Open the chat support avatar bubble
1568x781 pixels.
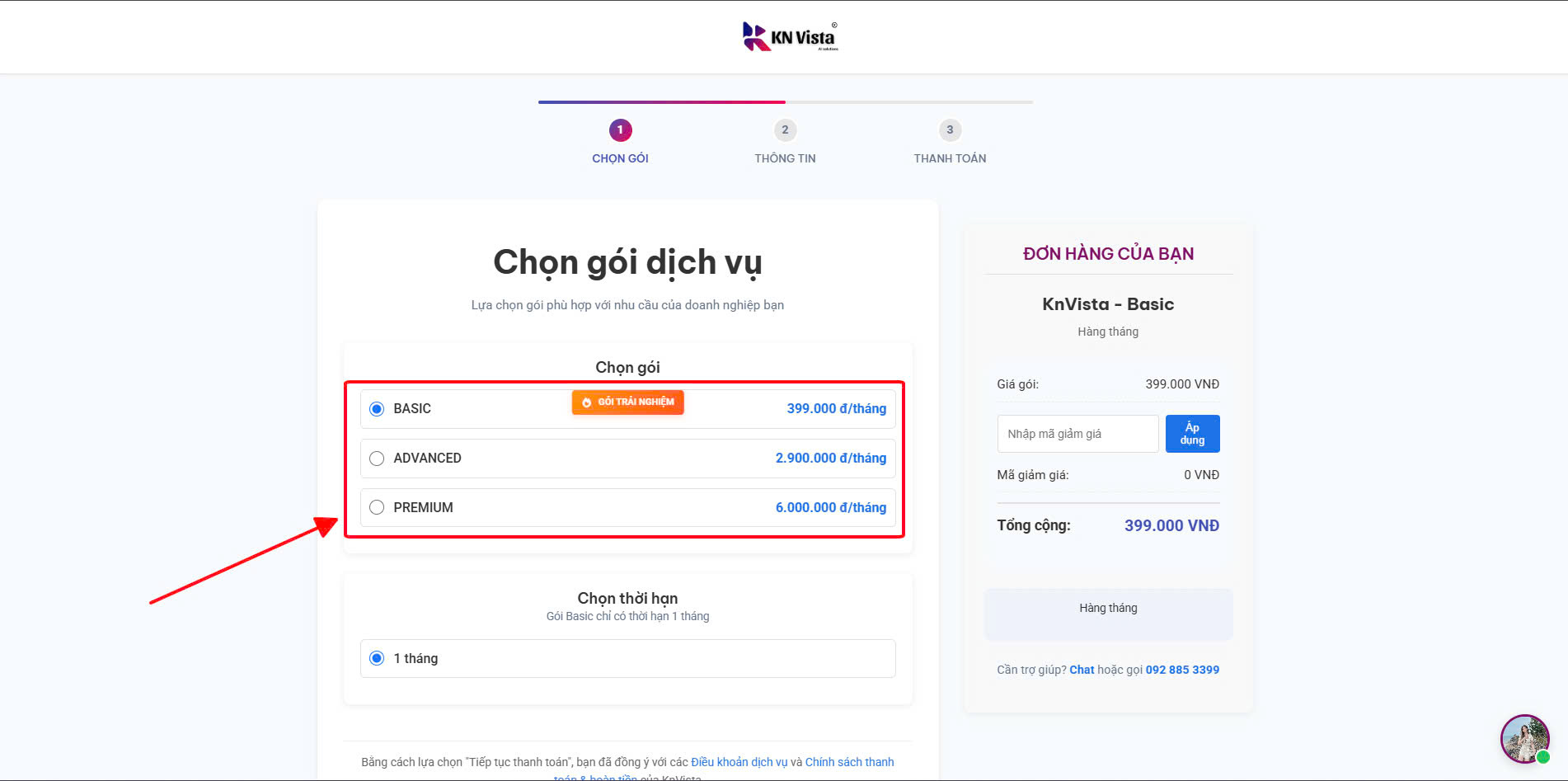tap(1524, 739)
